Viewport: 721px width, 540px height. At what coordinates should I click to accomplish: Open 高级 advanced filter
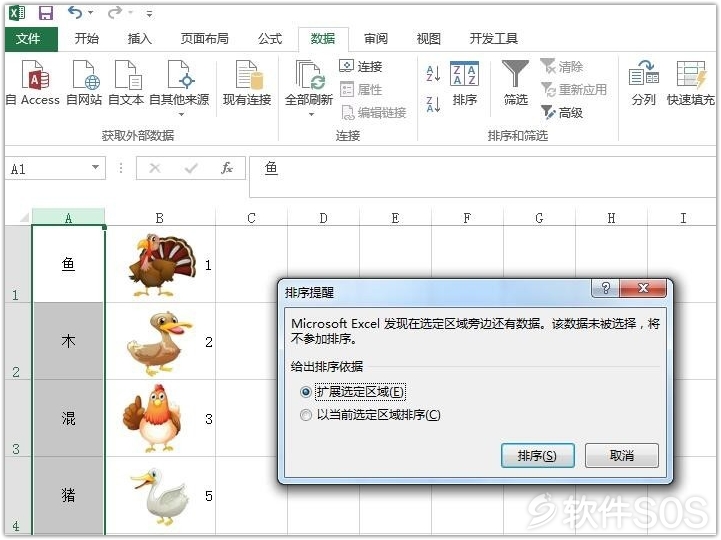pyautogui.click(x=561, y=112)
